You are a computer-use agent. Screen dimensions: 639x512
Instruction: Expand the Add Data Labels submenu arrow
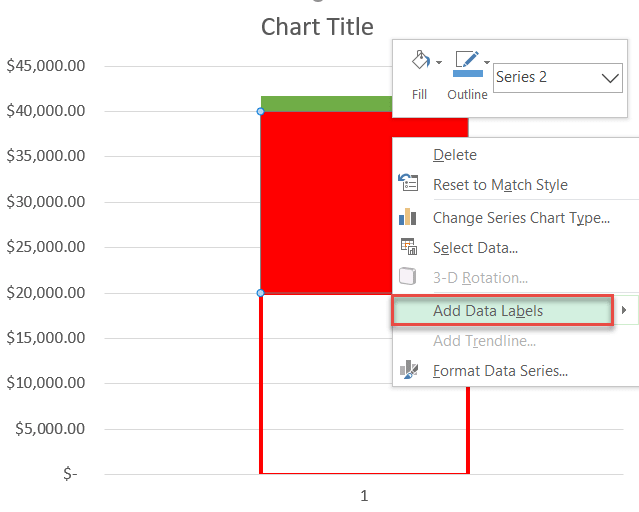(x=625, y=311)
